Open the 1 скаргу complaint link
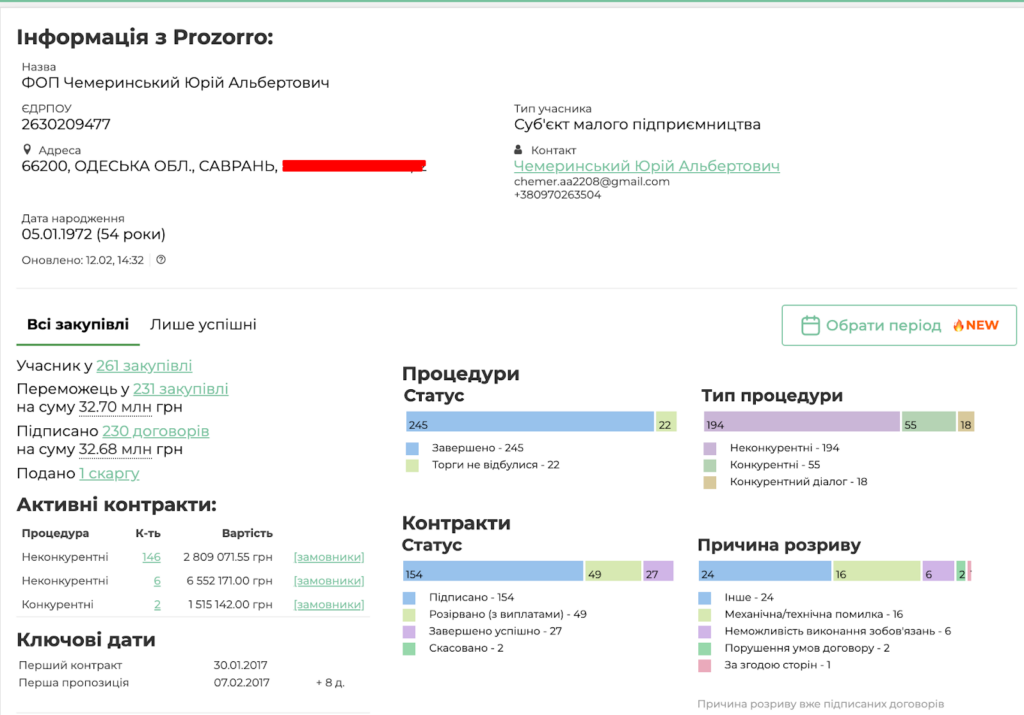Viewport: 1024px width, 715px height. (x=109, y=473)
